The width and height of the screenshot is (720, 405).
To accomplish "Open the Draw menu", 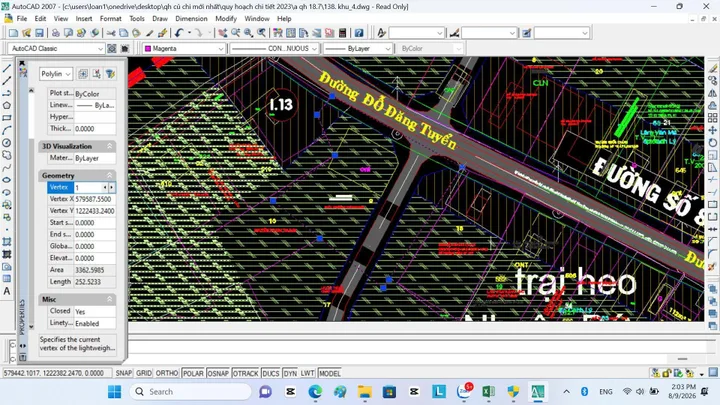I will pyautogui.click(x=160, y=19).
